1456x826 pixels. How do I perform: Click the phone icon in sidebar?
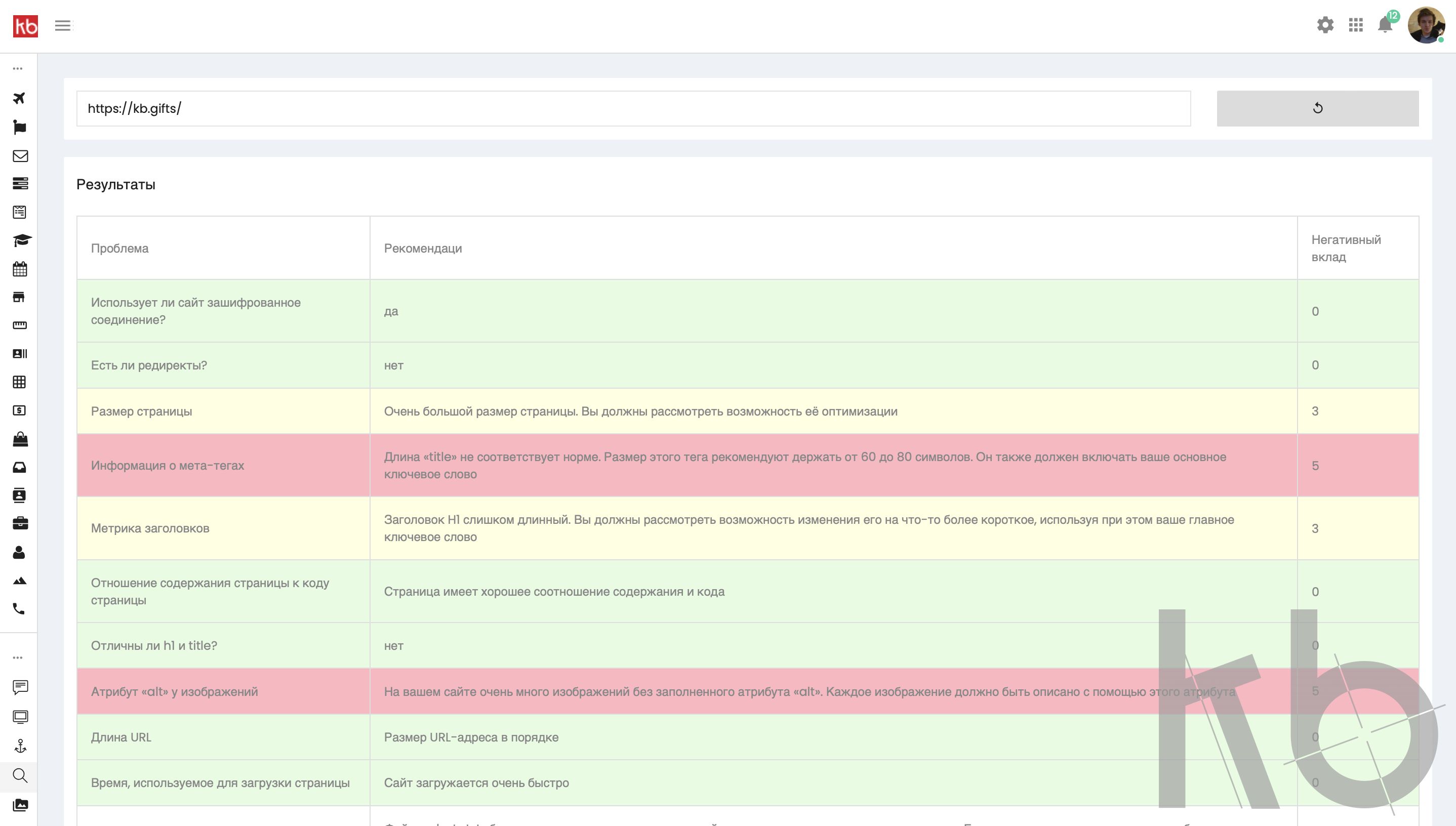point(19,609)
